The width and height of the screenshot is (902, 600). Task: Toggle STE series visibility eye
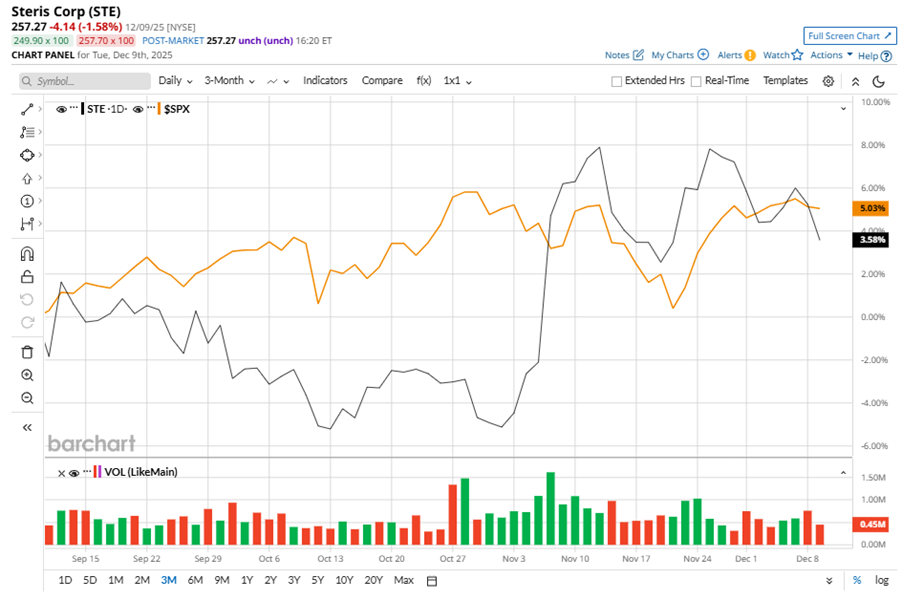pyautogui.click(x=61, y=109)
